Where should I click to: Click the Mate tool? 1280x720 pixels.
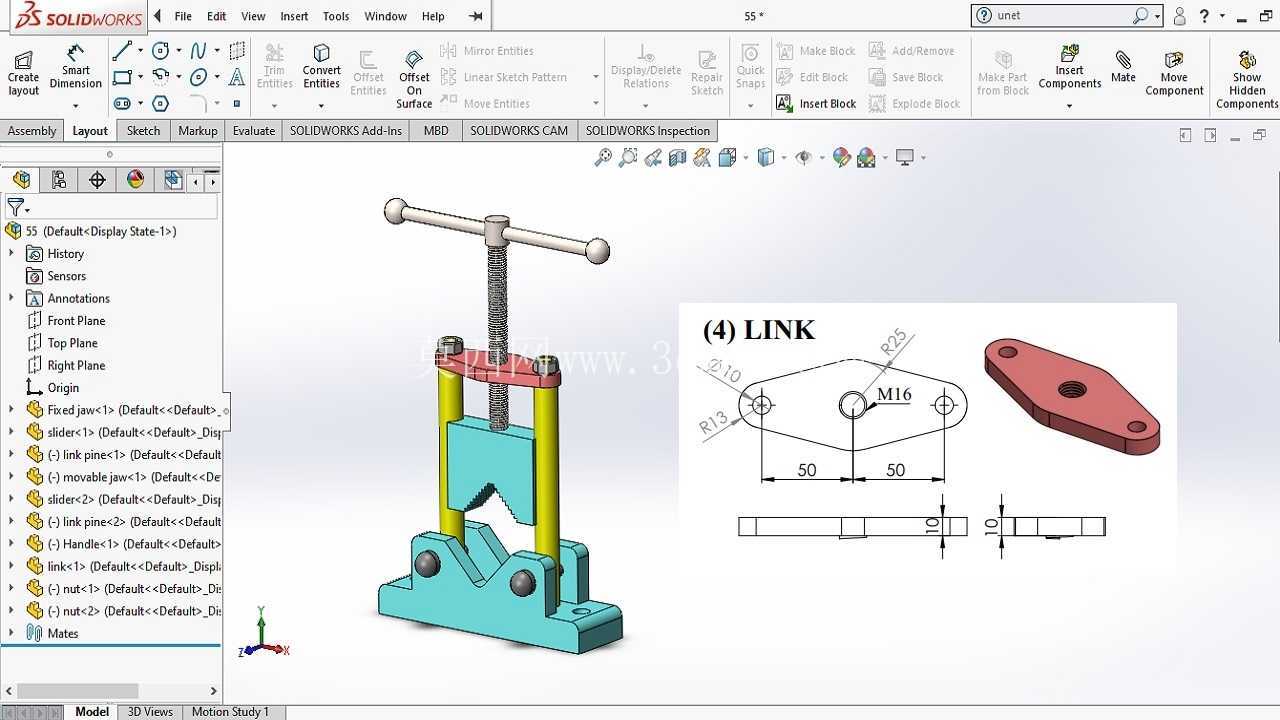pyautogui.click(x=1123, y=67)
